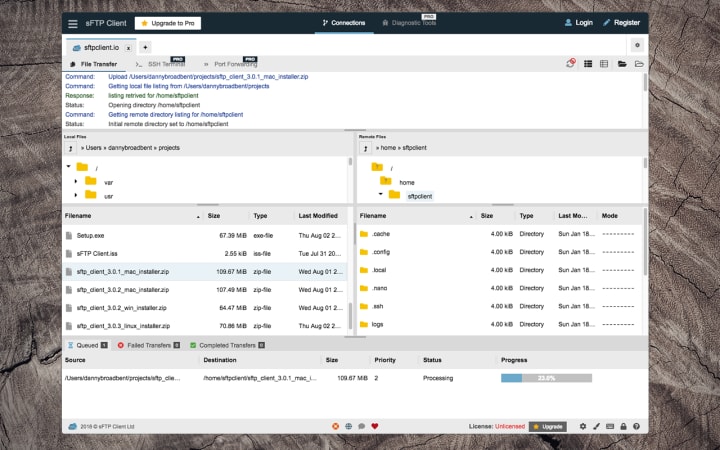The width and height of the screenshot is (720, 450).
Task: Open connection settings gear at tab bar right
Action: [637, 45]
